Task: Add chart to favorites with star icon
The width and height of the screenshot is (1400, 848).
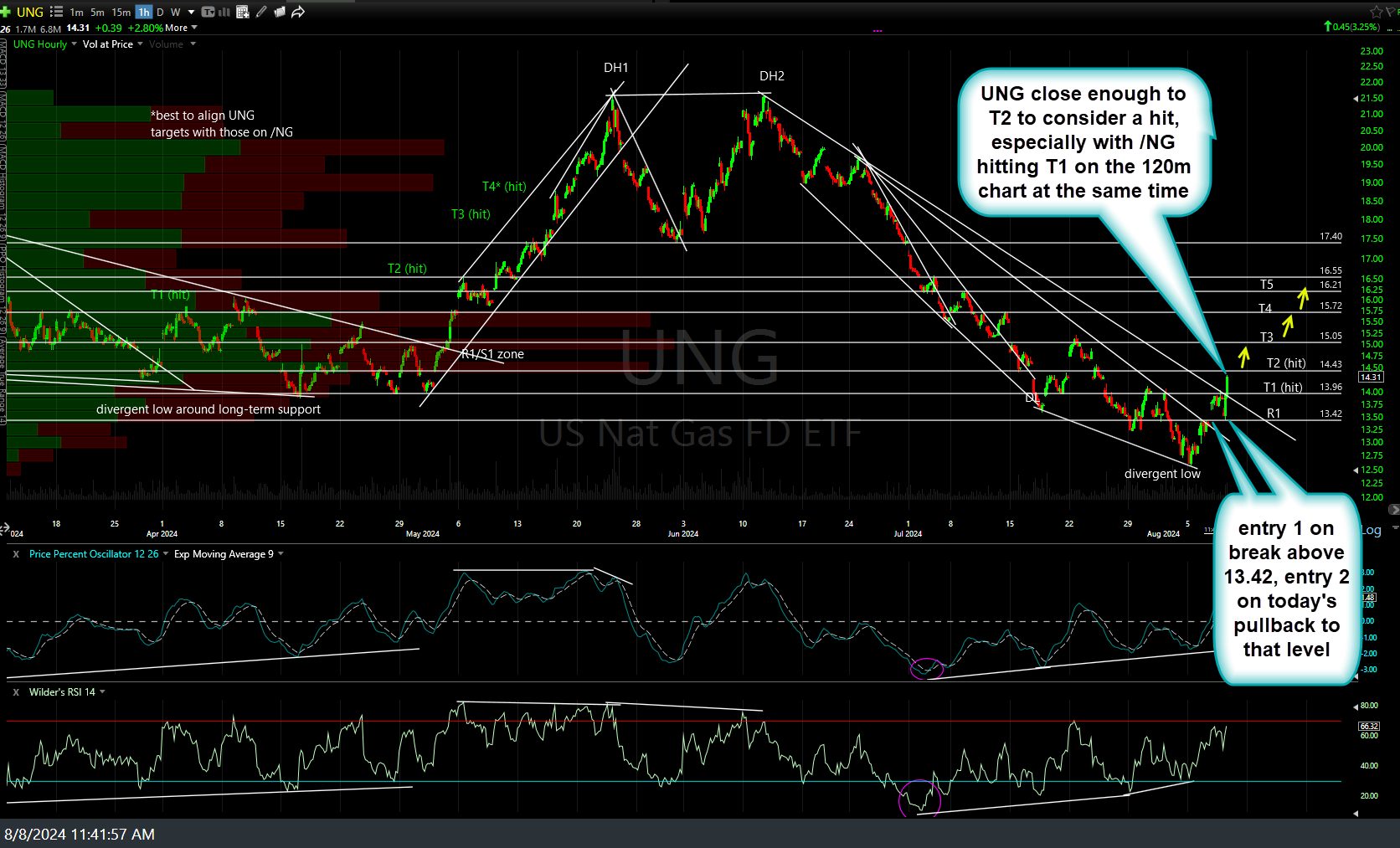Action: (x=1377, y=12)
